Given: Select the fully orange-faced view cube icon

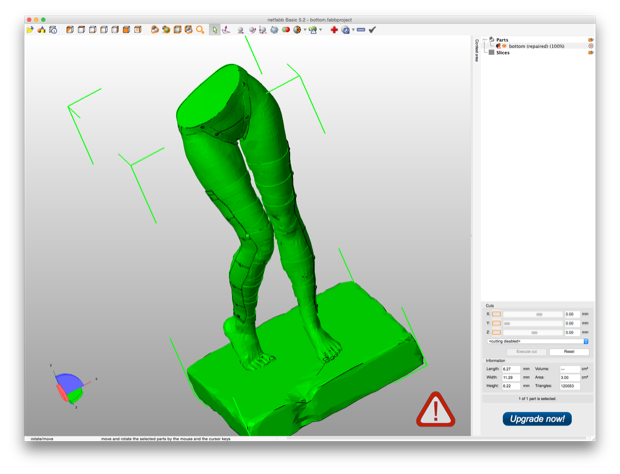Looking at the screenshot, I should [x=127, y=30].
